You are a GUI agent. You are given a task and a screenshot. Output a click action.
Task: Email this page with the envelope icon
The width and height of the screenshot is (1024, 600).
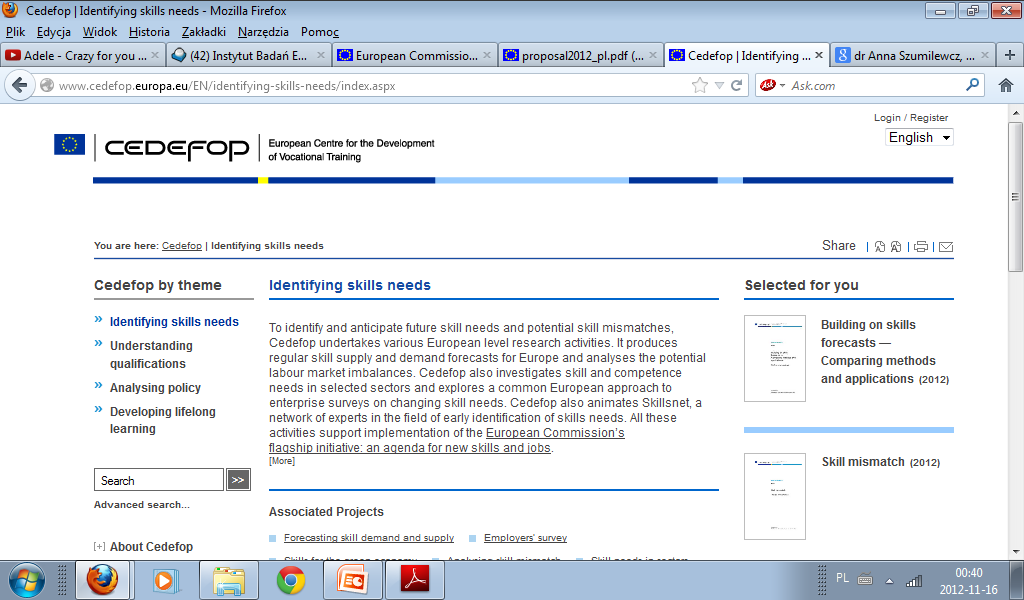pos(946,247)
